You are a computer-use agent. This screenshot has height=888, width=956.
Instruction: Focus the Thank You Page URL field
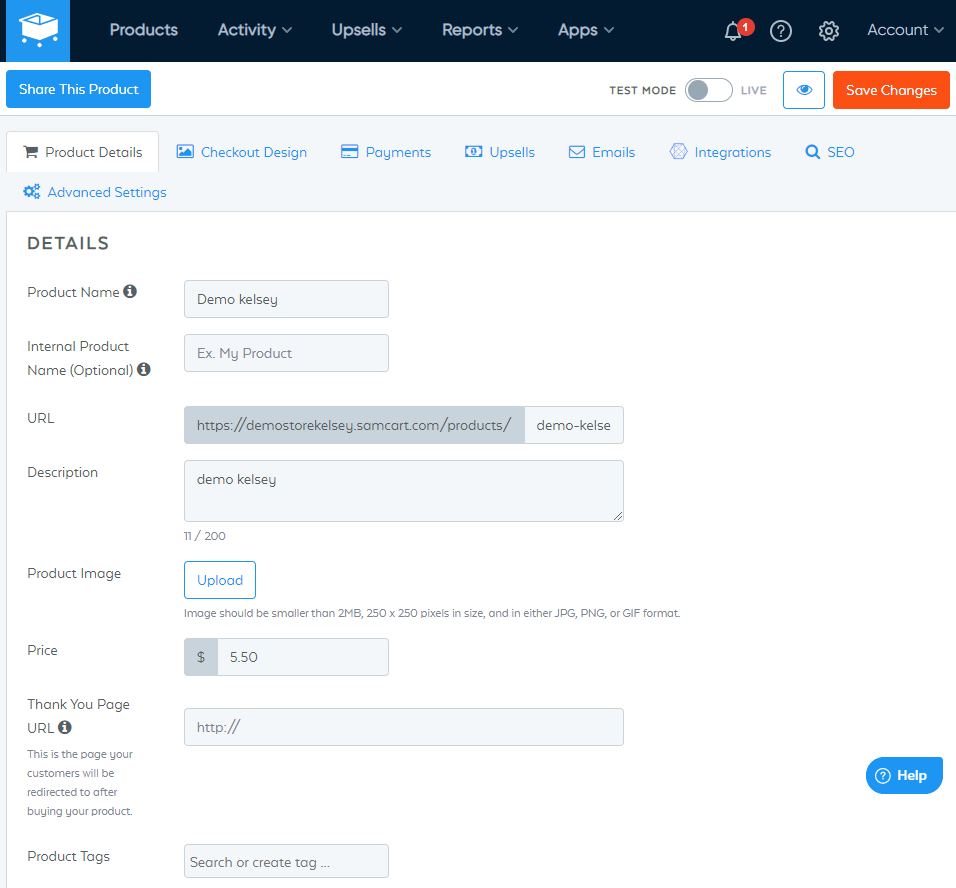pos(404,727)
